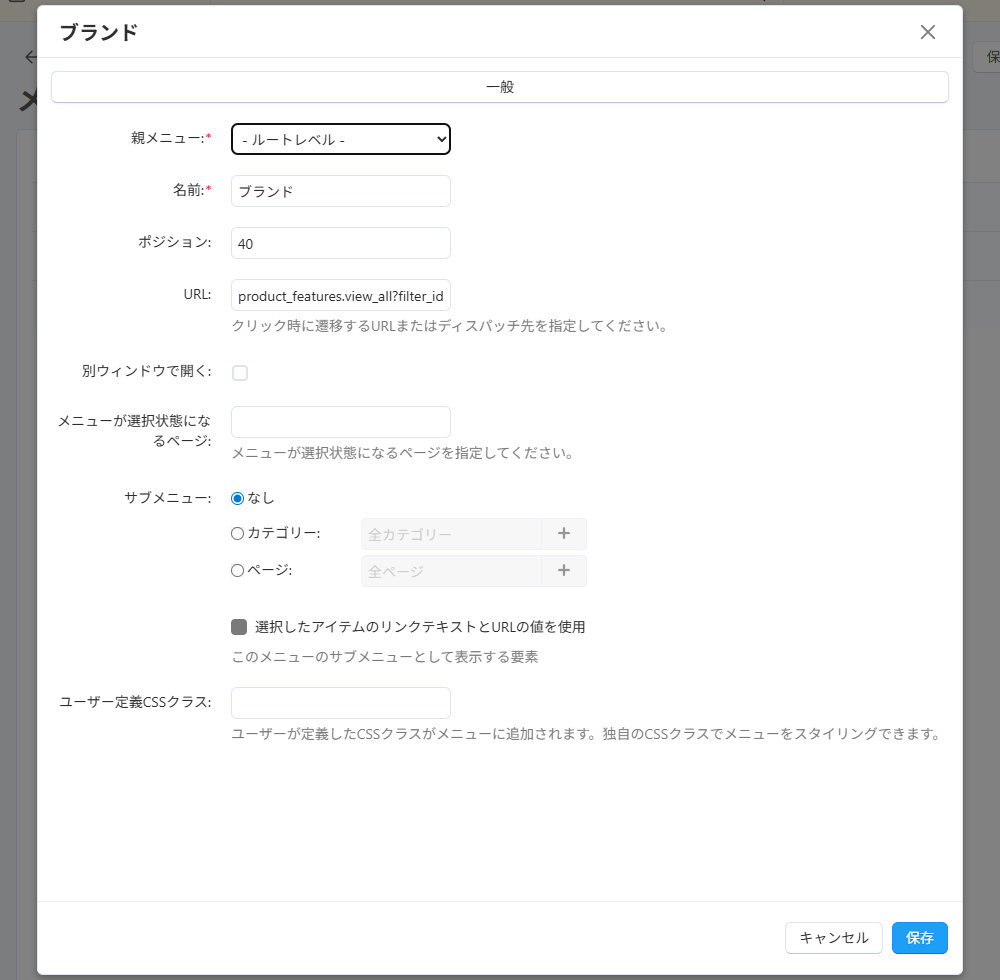This screenshot has height=980, width=1000.
Task: Click the 全カテゴリー picker field
Action: point(450,534)
